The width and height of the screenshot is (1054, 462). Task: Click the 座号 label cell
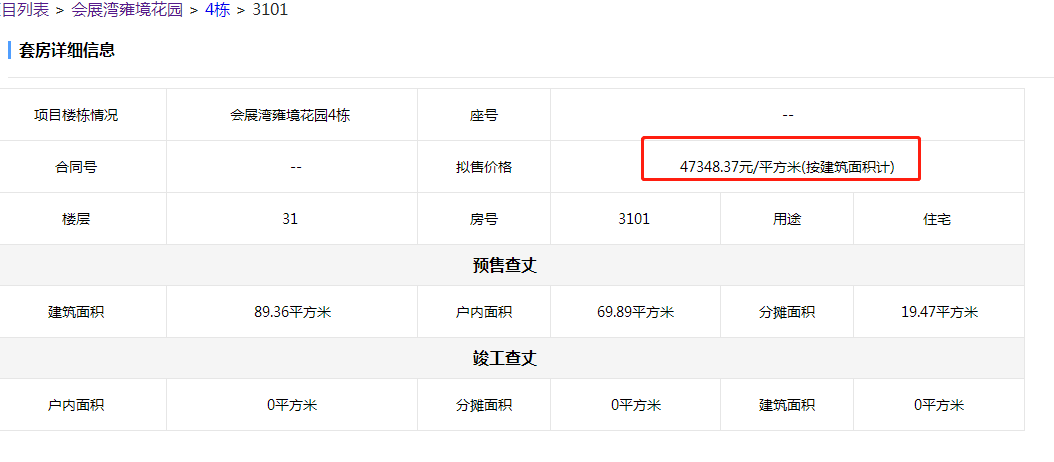click(483, 115)
